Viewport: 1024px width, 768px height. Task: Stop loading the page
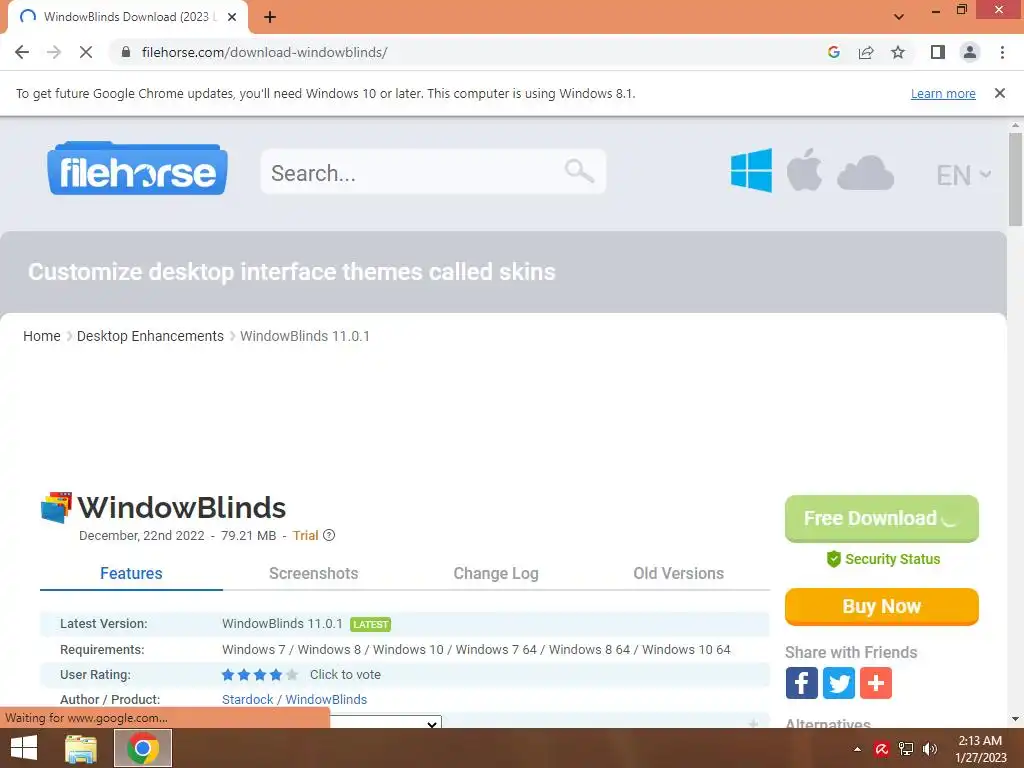pos(86,52)
